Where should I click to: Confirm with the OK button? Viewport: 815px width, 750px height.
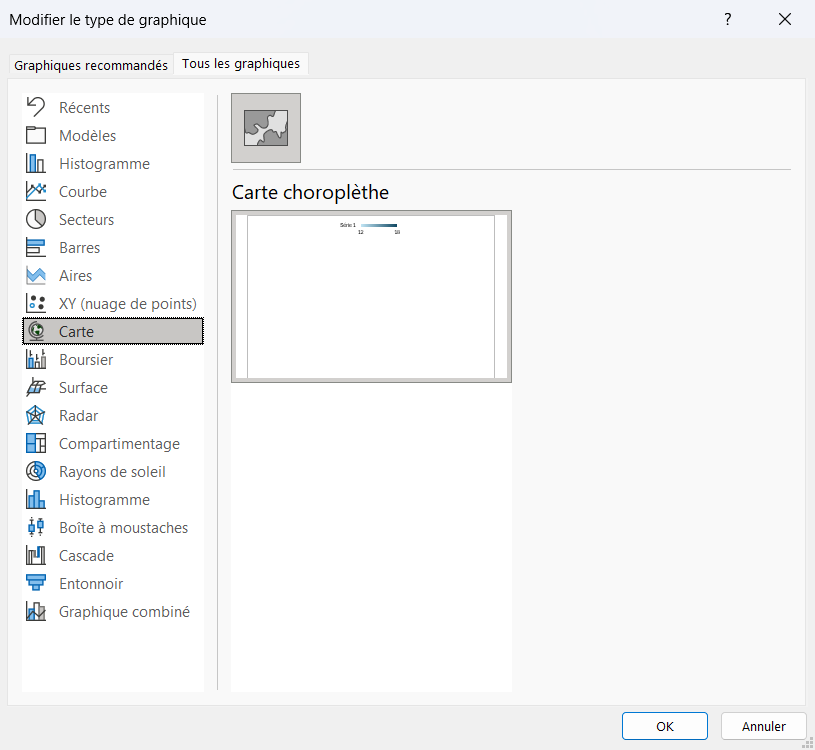tap(664, 726)
